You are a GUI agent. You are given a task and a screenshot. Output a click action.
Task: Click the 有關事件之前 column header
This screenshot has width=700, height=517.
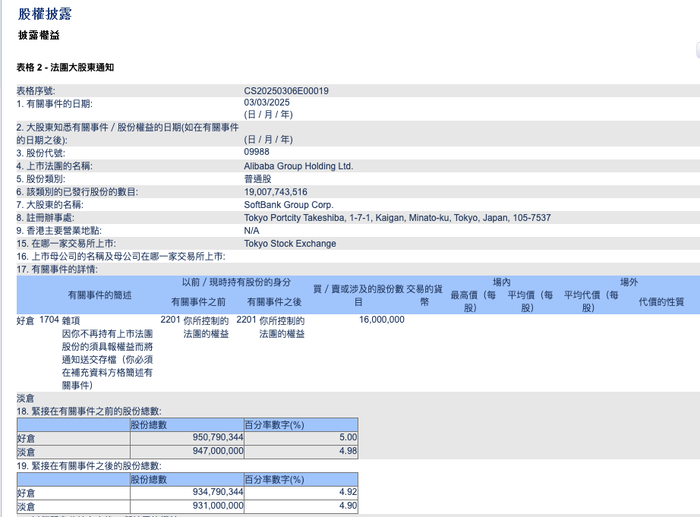tap(198, 302)
